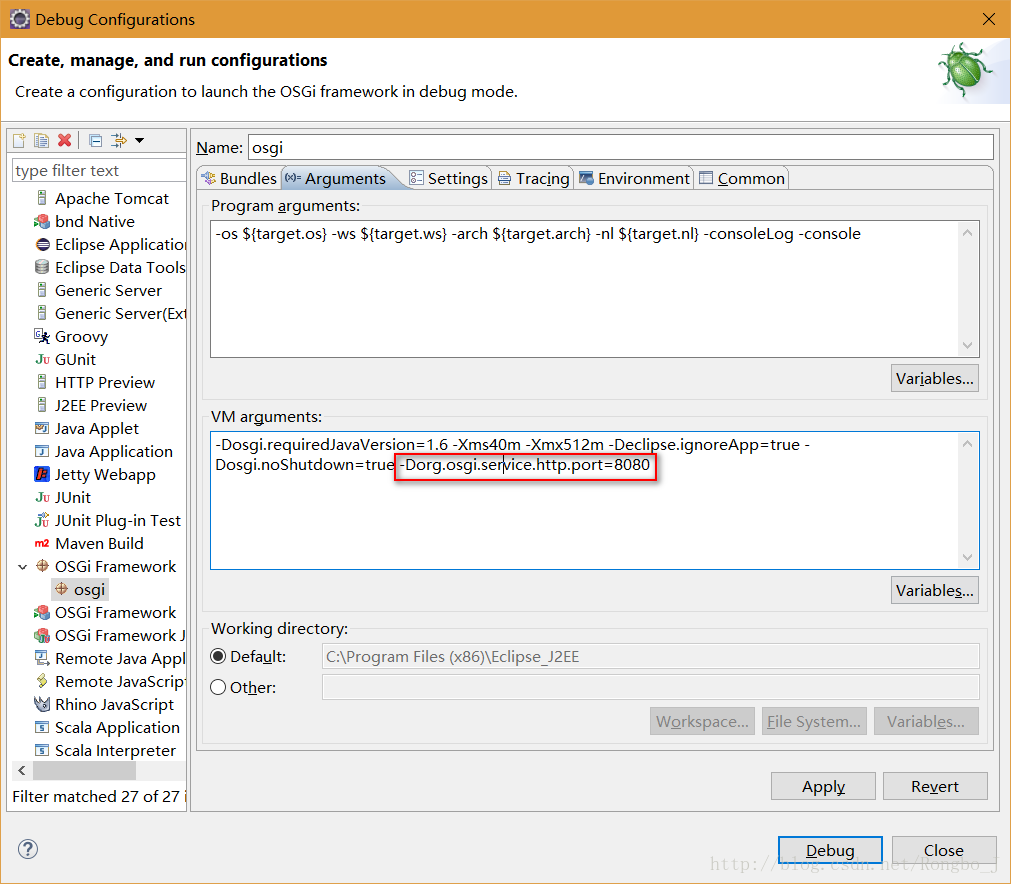Switch to the Settings tab

449,179
